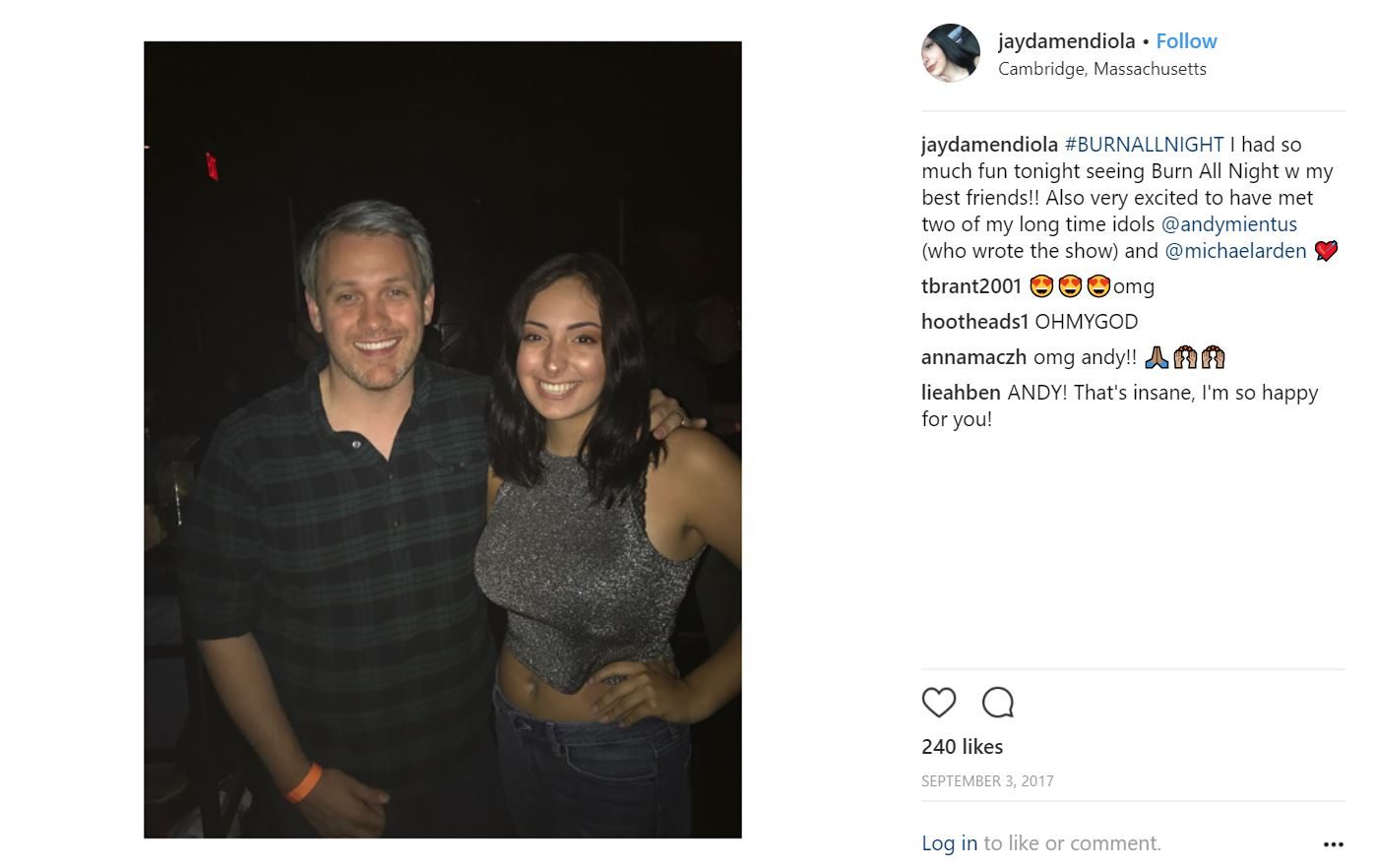Click the Log in link
This screenshot has width=1376, height=868.
coord(949,843)
